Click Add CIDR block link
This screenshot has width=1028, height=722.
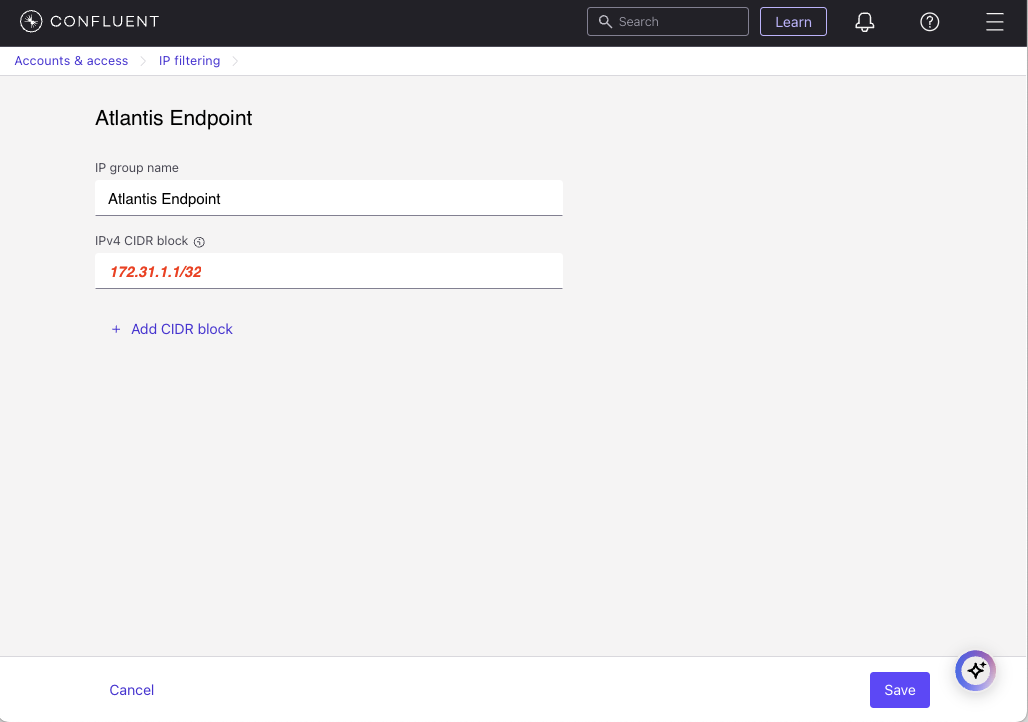182,329
